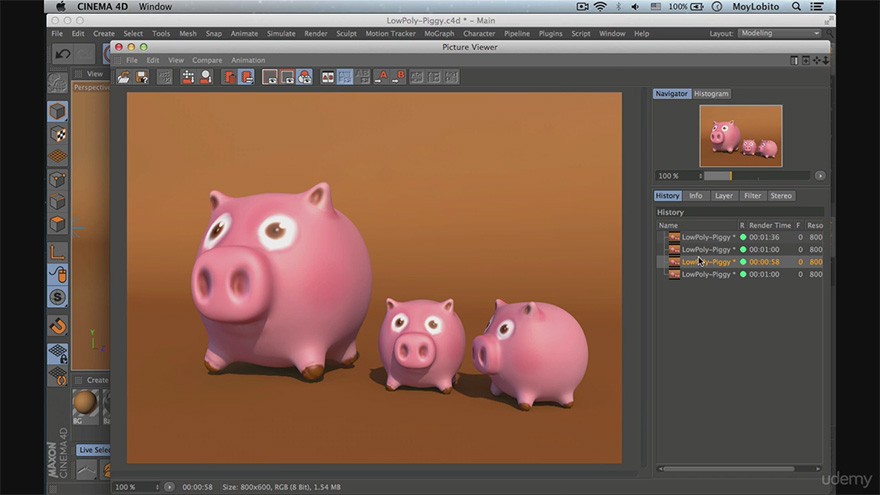
Task: Switch to the Histogram tab
Action: [711, 94]
